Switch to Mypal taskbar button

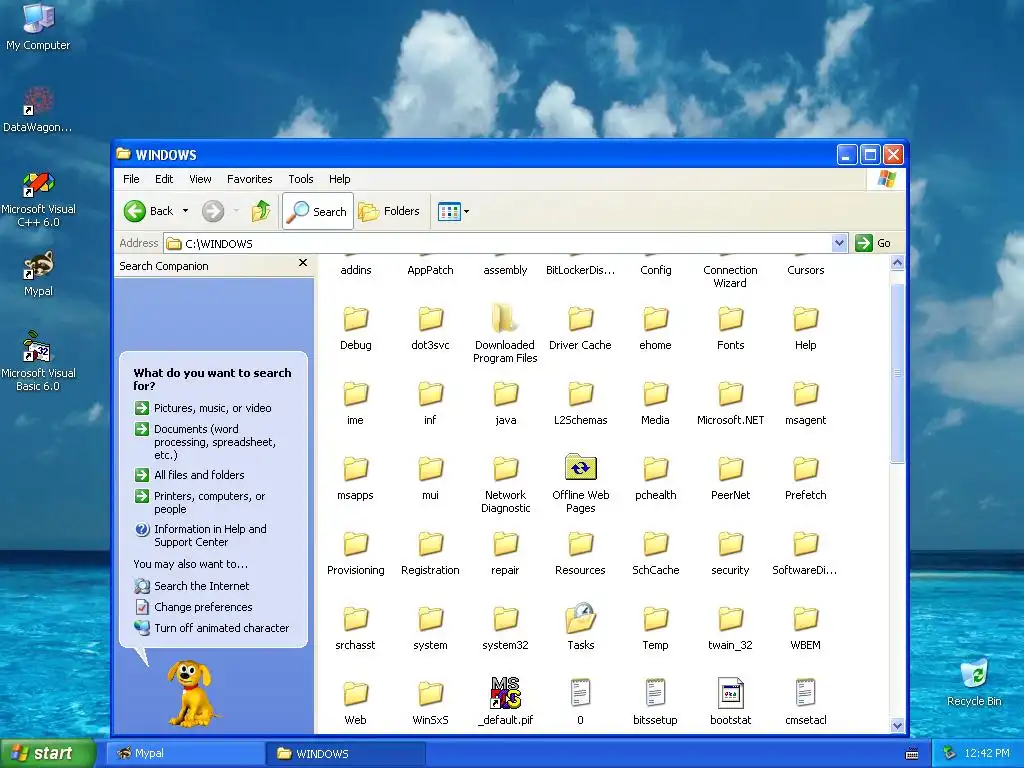pyautogui.click(x=185, y=753)
